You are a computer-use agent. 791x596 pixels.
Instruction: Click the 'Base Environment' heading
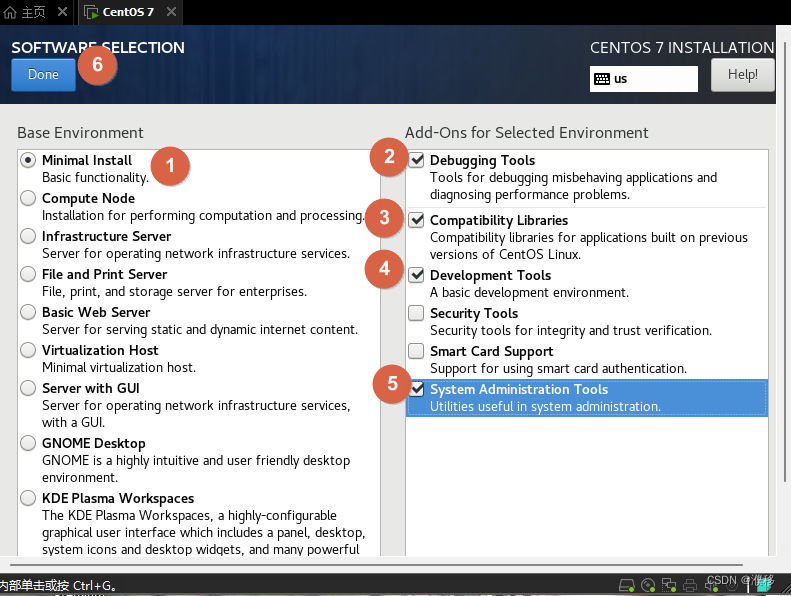coord(80,133)
